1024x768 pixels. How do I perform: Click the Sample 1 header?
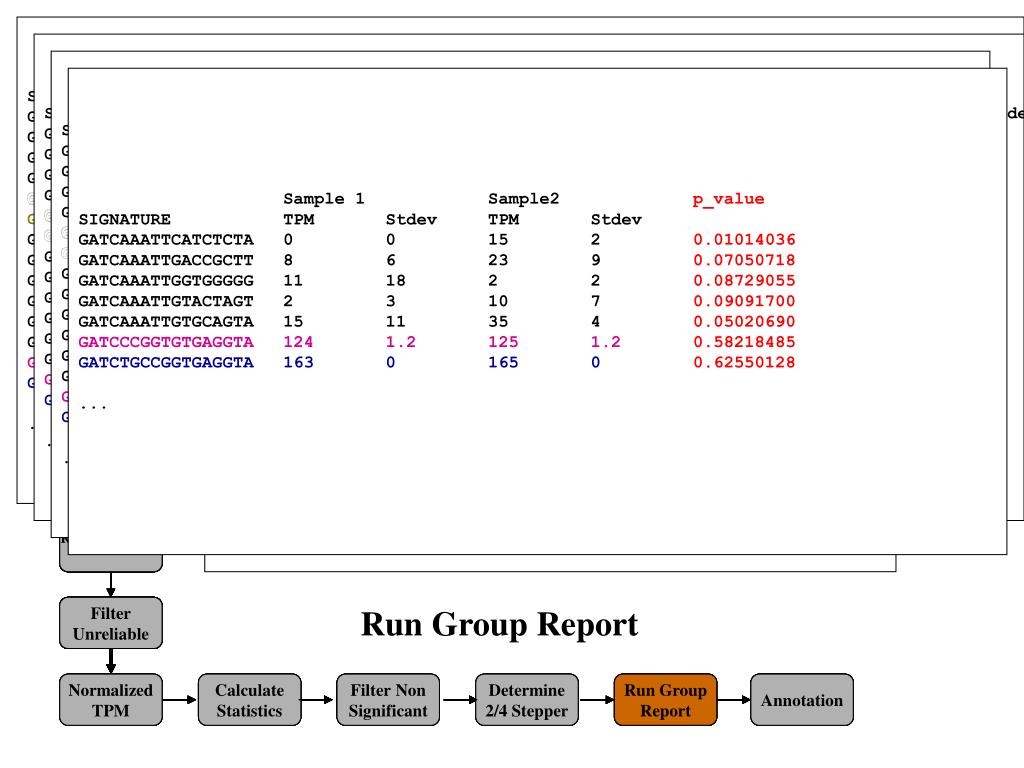coord(324,199)
